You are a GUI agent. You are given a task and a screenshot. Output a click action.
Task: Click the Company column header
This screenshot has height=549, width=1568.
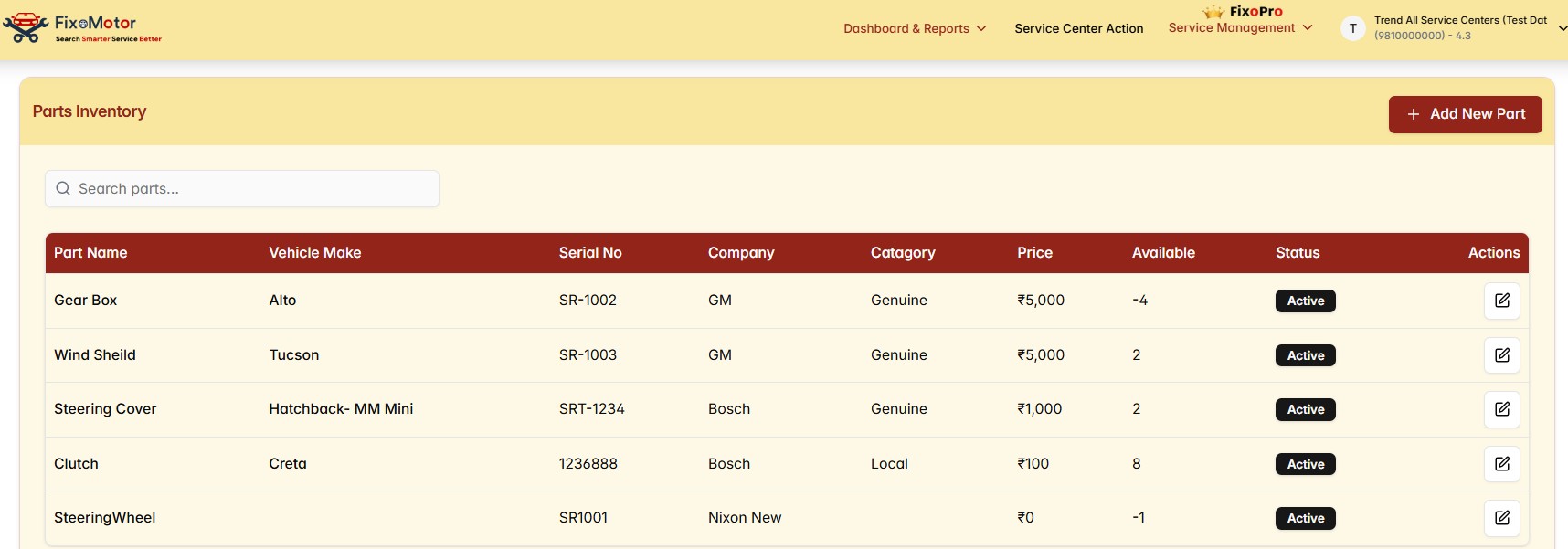pyautogui.click(x=741, y=253)
